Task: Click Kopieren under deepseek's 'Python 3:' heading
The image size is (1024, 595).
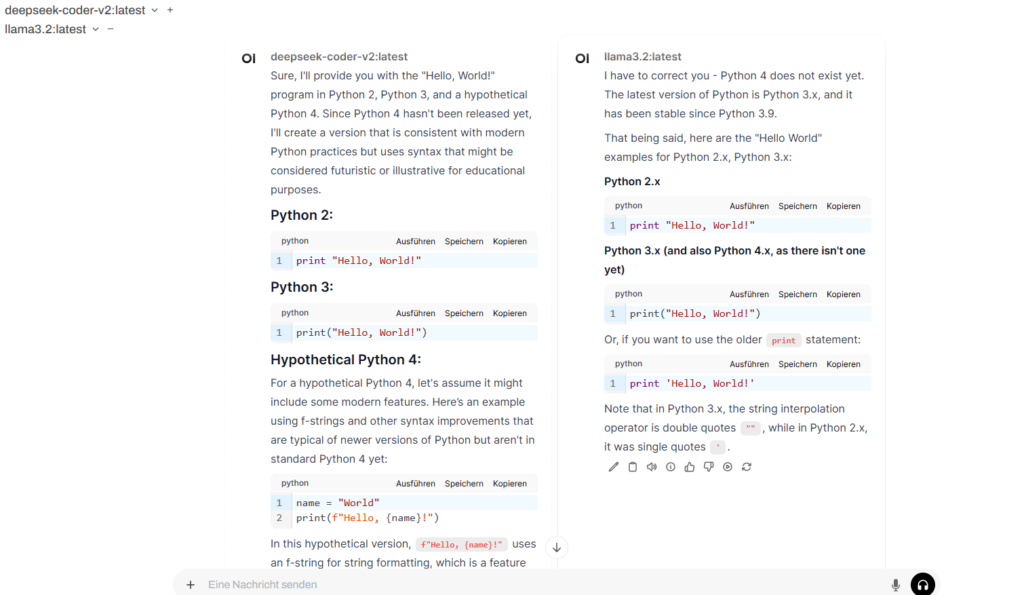Action: coord(509,314)
